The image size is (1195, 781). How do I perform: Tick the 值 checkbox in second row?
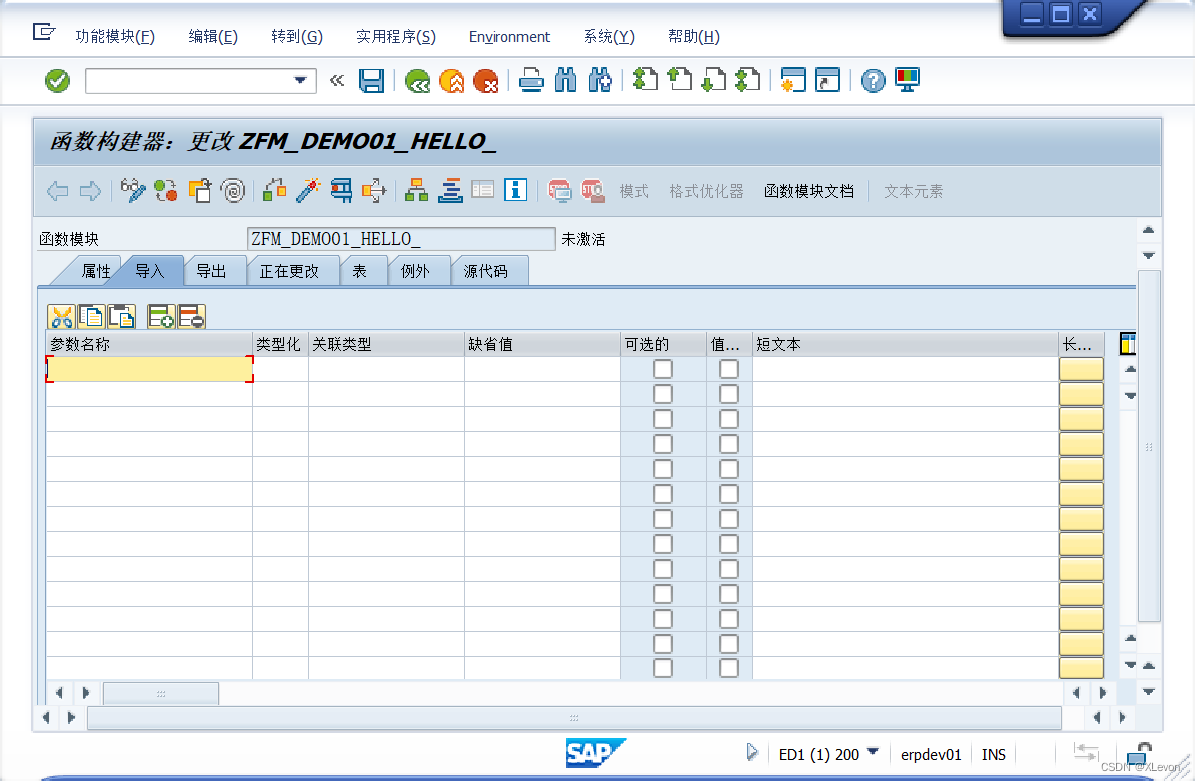[x=729, y=394]
